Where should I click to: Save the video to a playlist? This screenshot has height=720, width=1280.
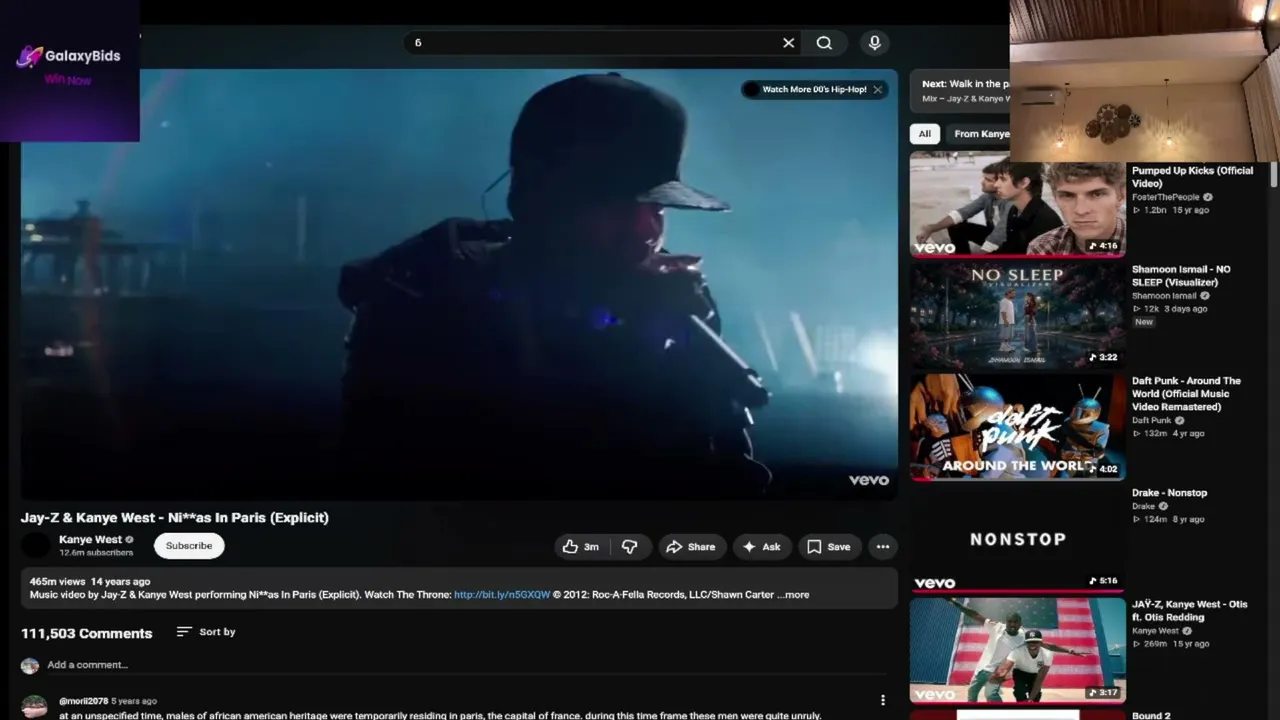click(829, 547)
